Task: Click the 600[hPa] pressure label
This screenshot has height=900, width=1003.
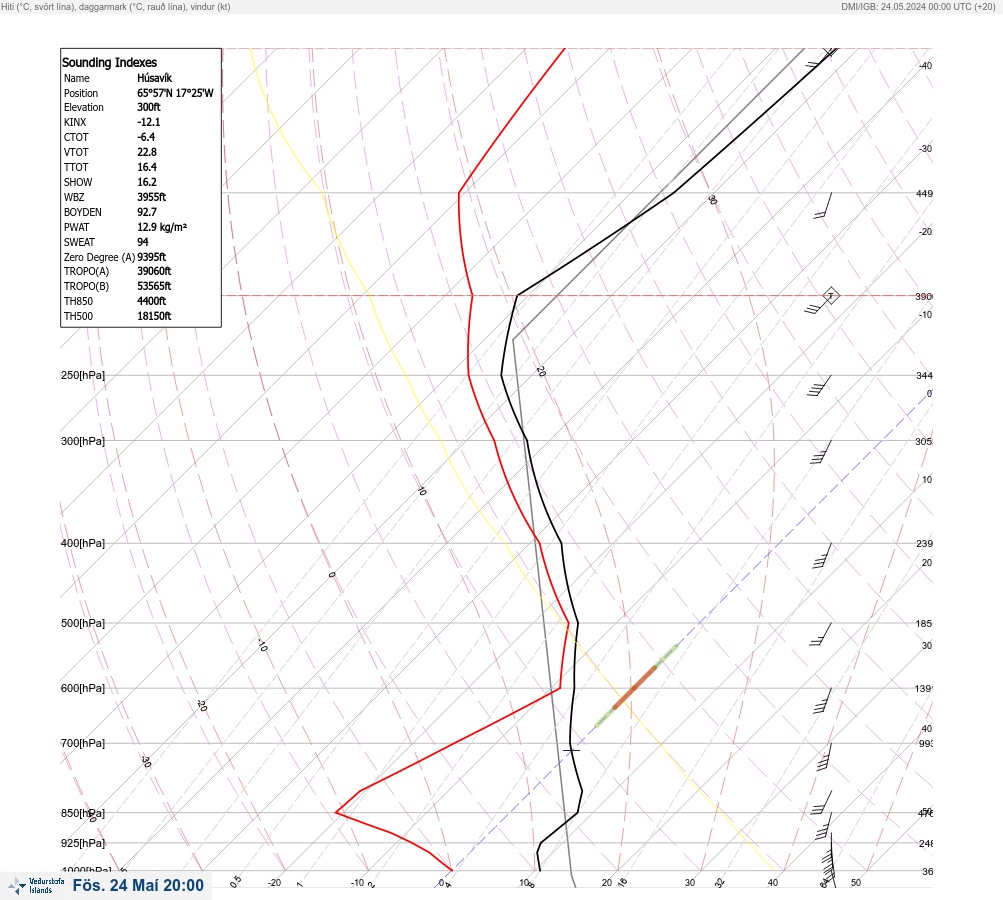Action: pos(83,688)
